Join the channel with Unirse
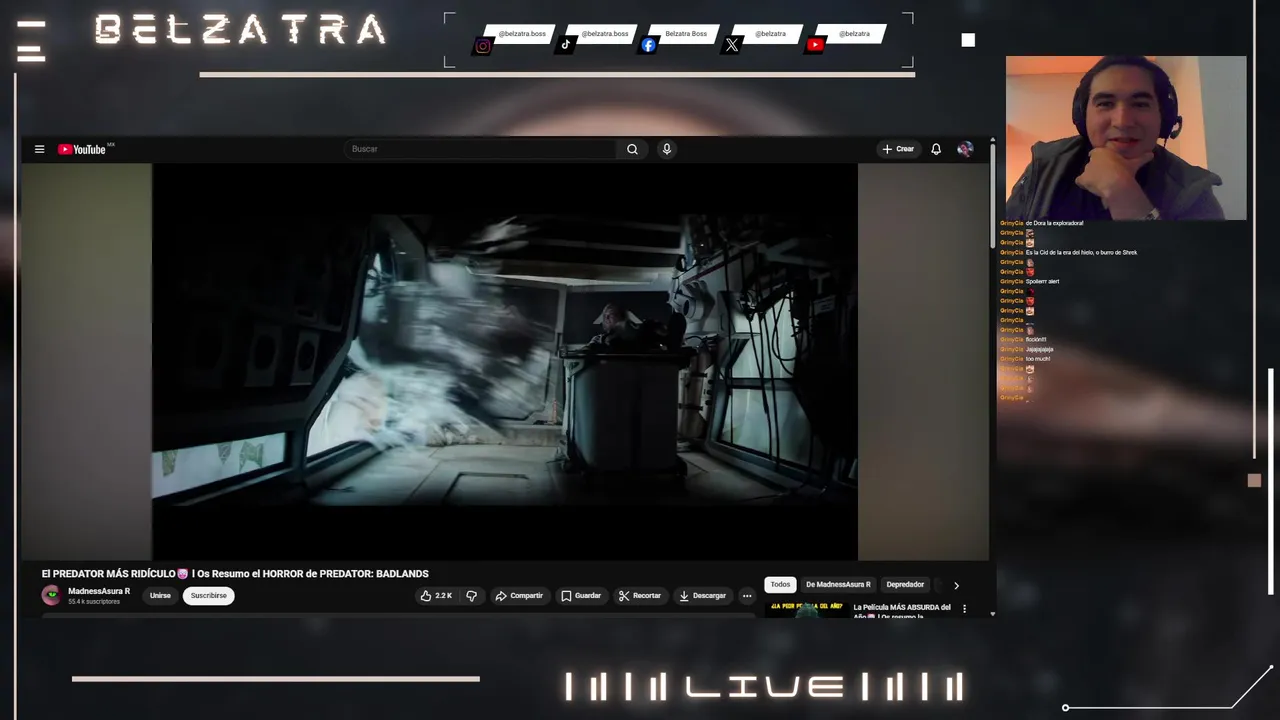 click(160, 596)
